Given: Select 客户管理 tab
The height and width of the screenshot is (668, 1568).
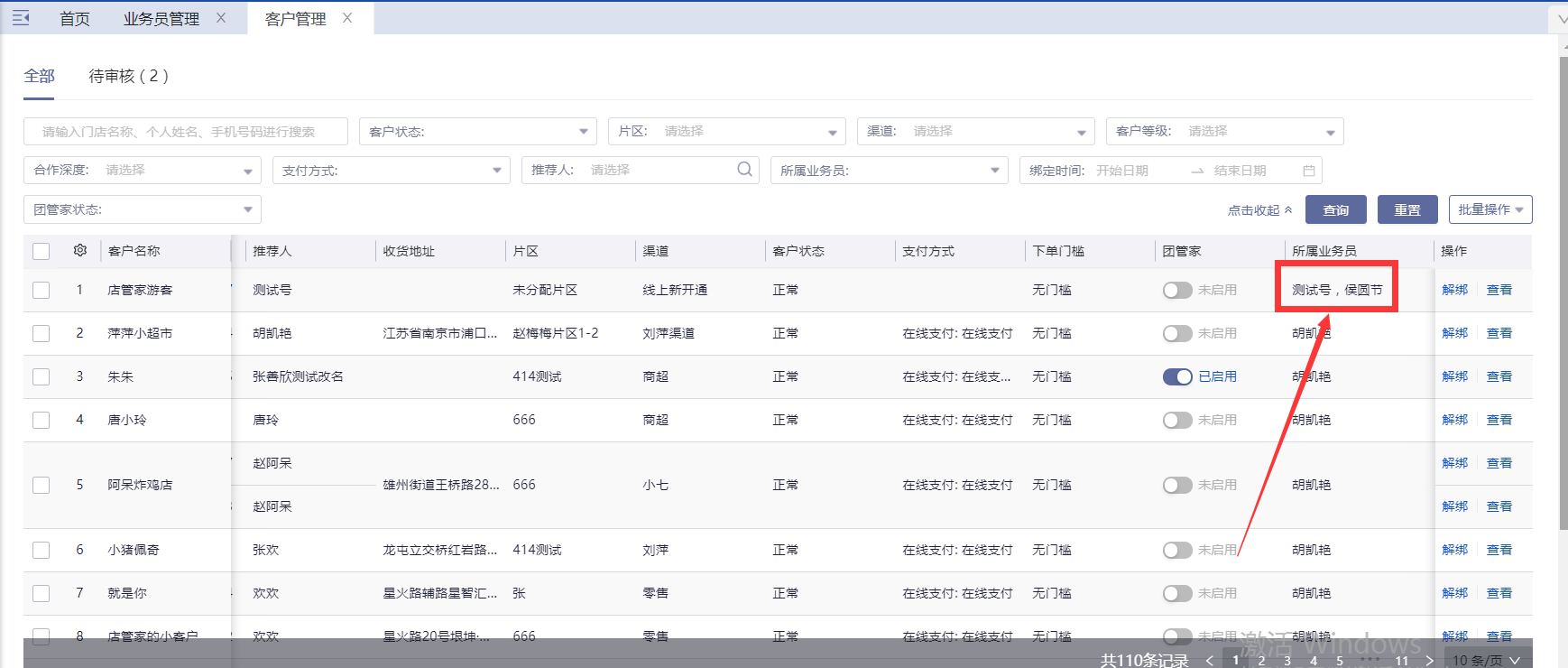Looking at the screenshot, I should (x=296, y=18).
